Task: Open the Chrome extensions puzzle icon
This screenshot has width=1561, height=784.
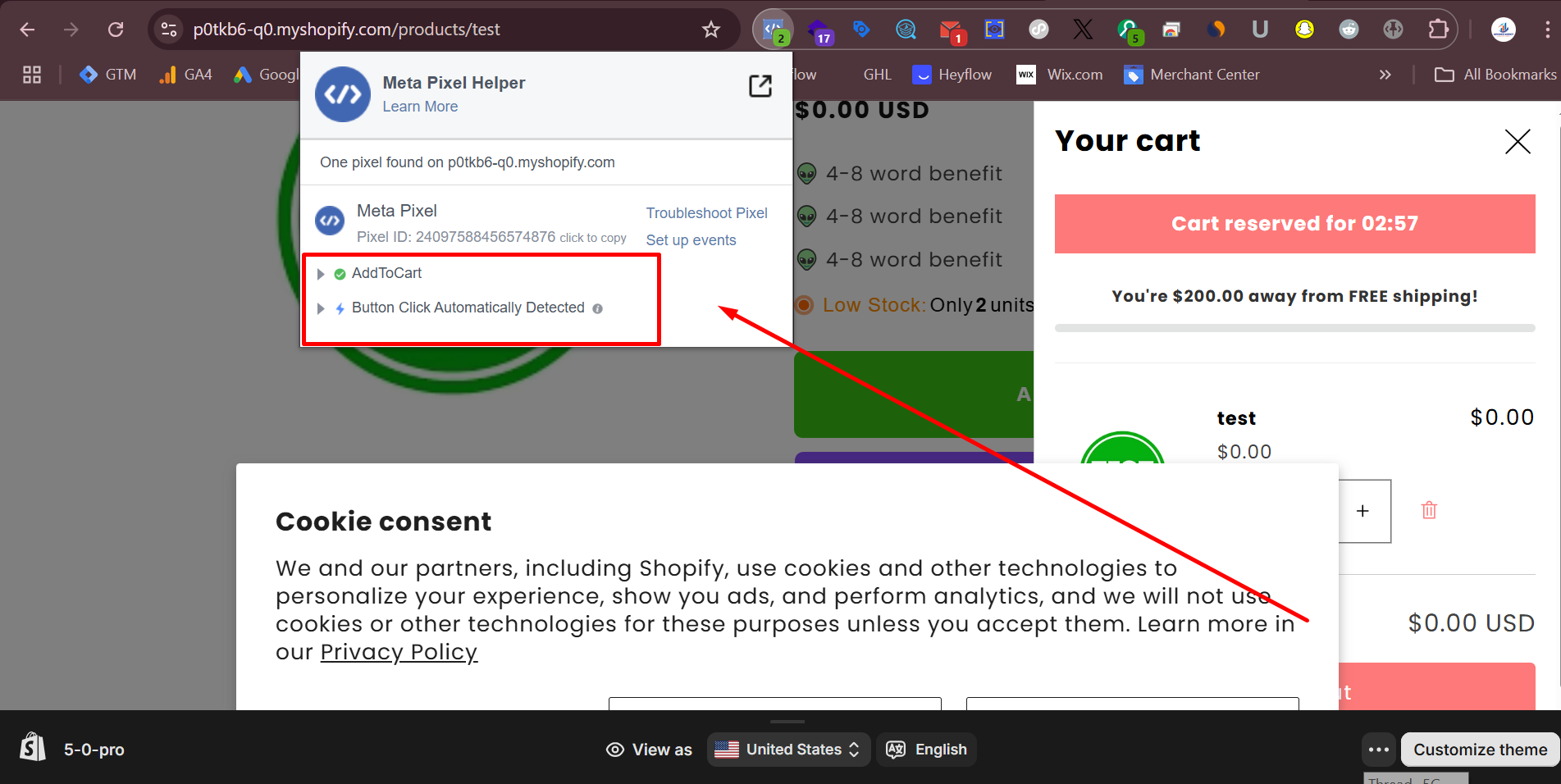Action: click(1438, 30)
